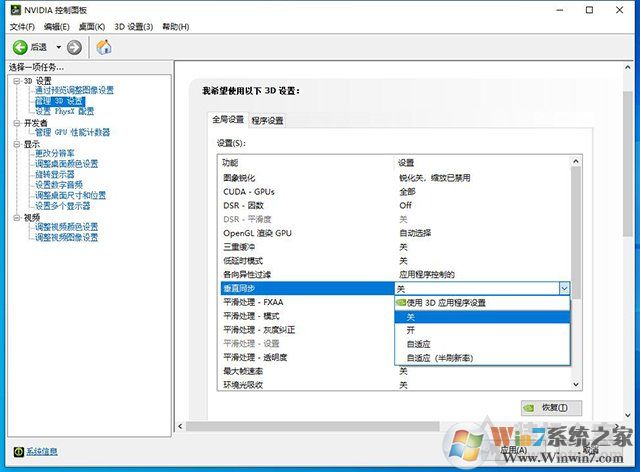Go to the Home page icon
The image size is (640, 472).
pyautogui.click(x=104, y=47)
